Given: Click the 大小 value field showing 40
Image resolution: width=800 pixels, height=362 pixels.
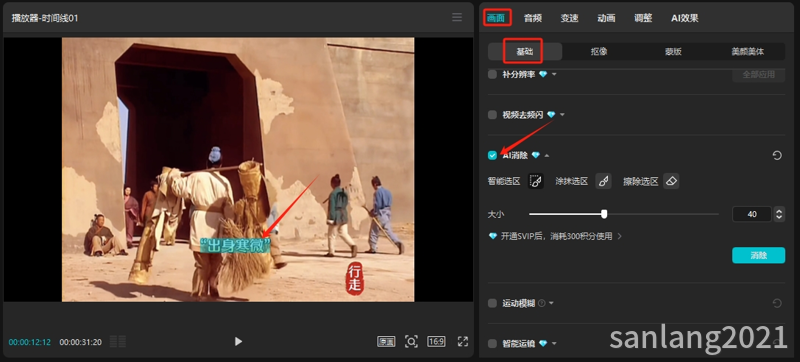Looking at the screenshot, I should [752, 214].
